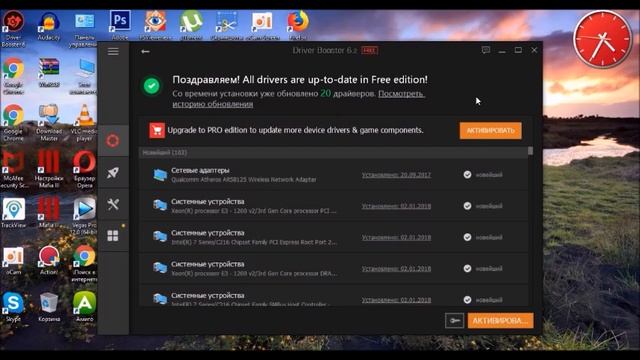Viewport: 640px width, 360px height.
Task: Select the Xeon E3-1200 processor DRA... entry
Action: coord(254,273)
